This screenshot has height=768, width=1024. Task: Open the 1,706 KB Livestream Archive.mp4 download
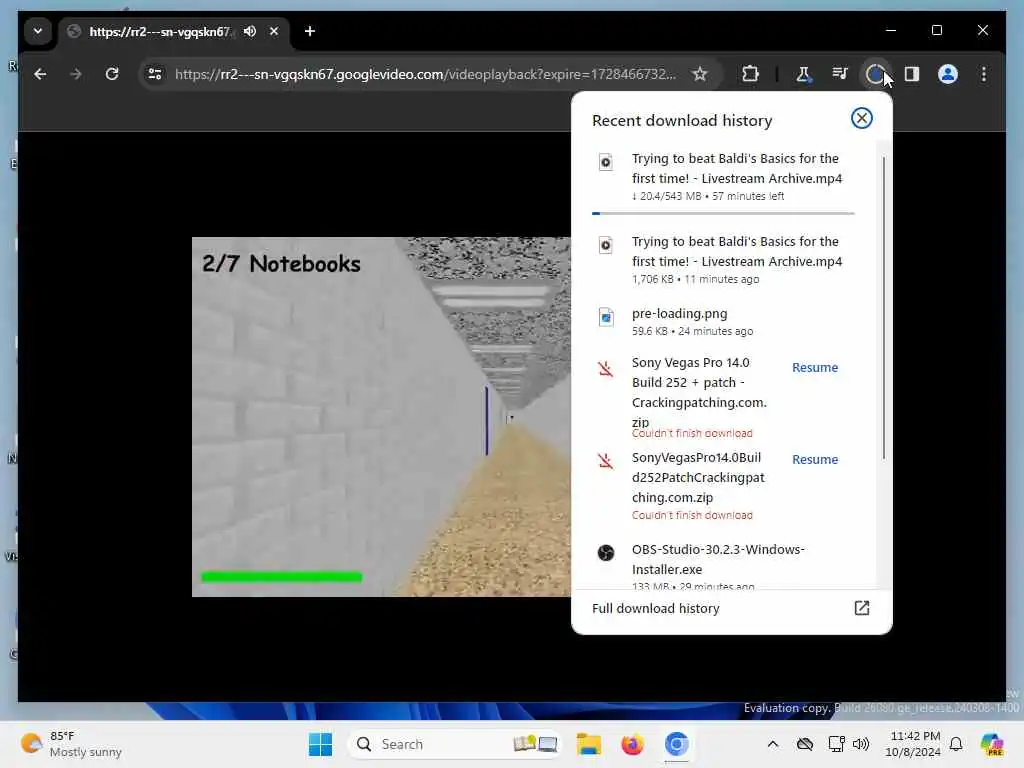click(x=723, y=260)
